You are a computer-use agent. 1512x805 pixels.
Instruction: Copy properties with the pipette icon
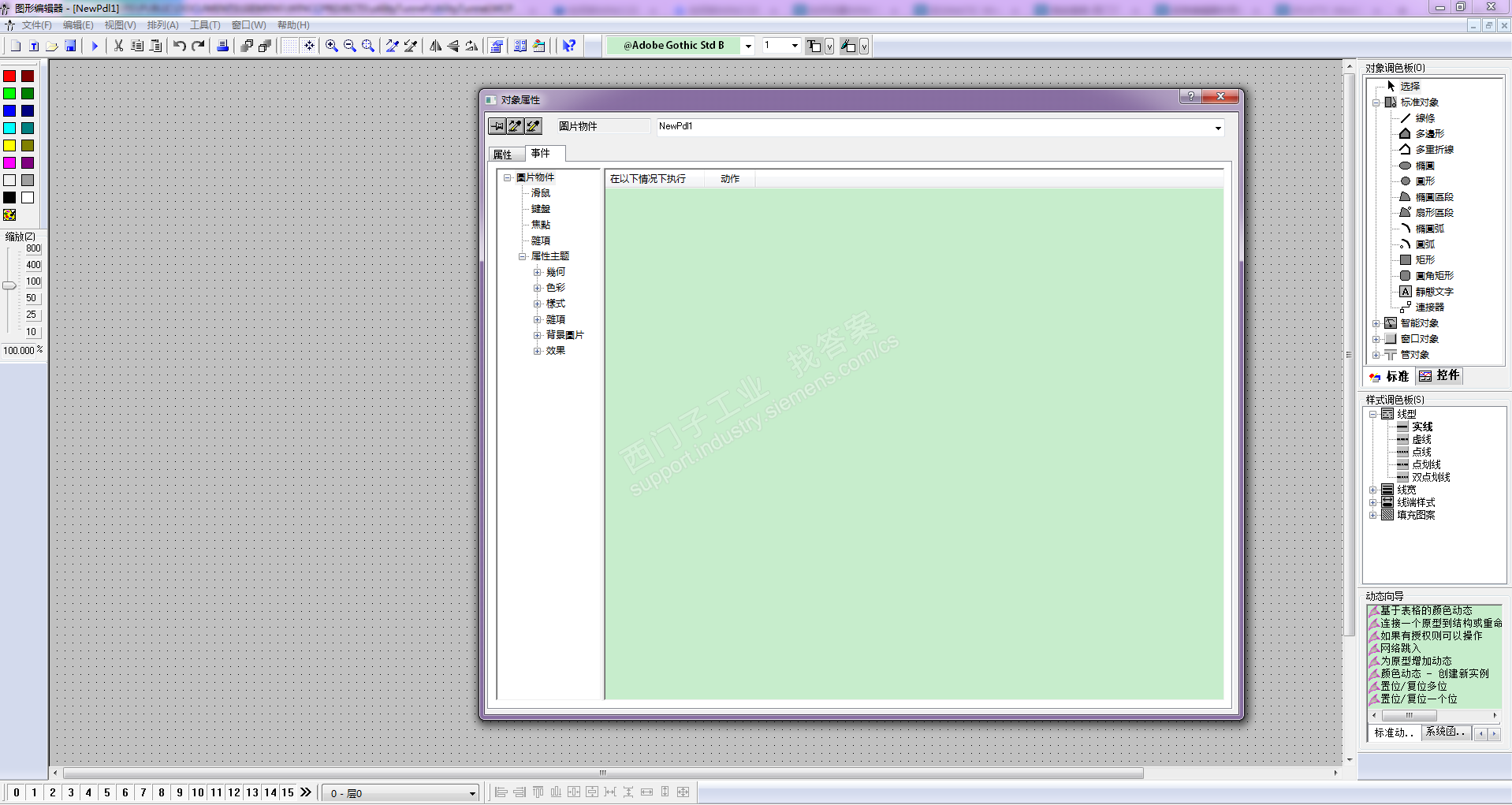pos(392,46)
